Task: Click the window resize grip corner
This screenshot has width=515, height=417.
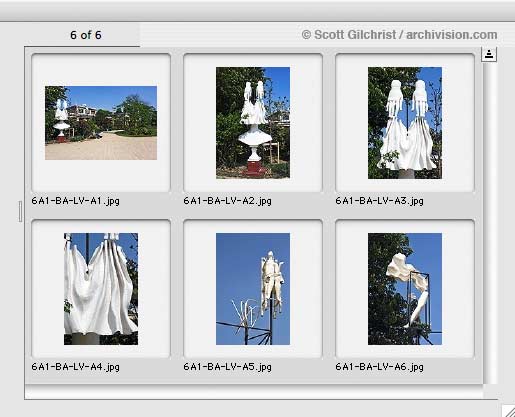Action: pyautogui.click(x=508, y=411)
